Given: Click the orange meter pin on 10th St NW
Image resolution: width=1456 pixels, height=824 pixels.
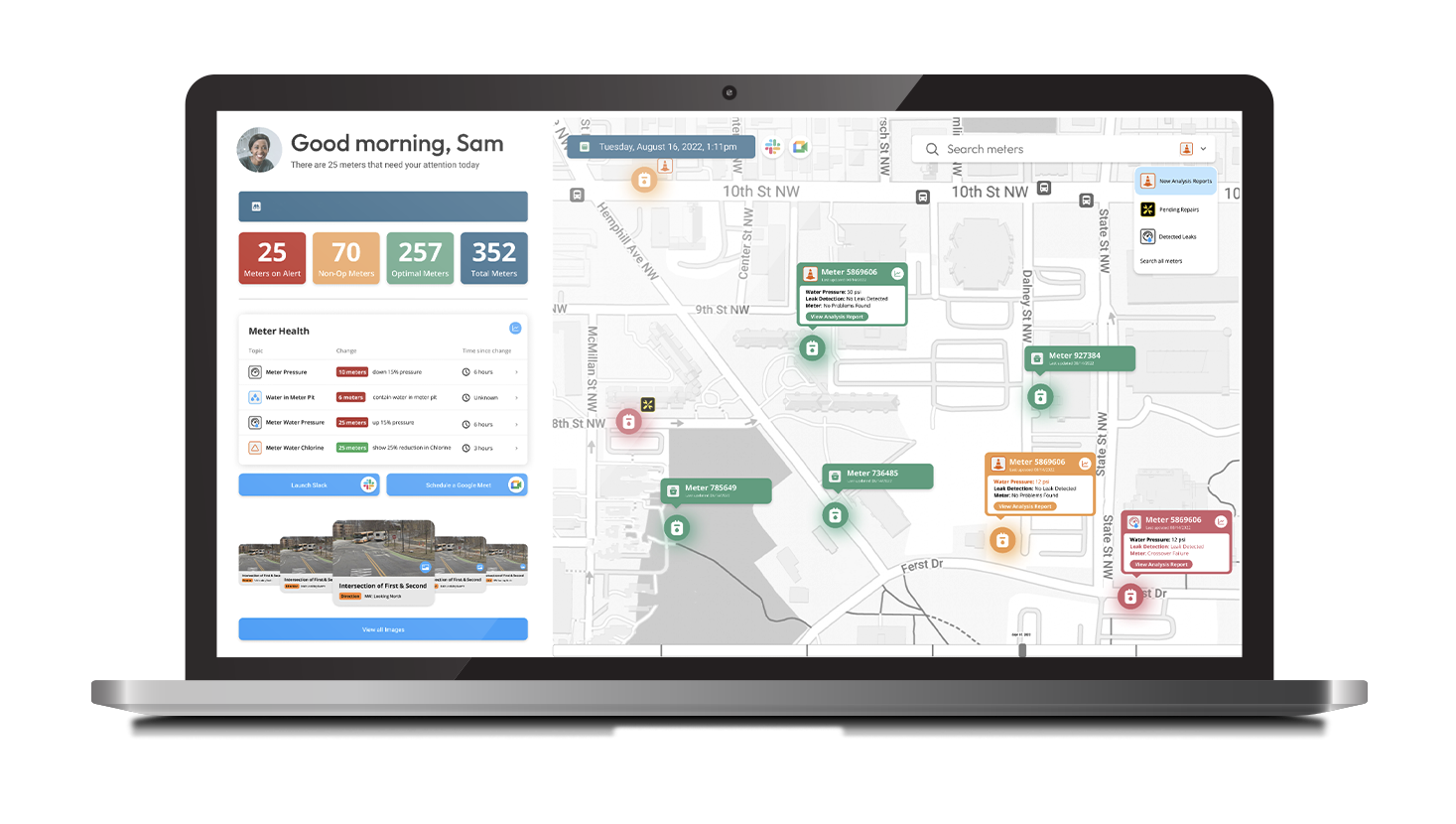Looking at the screenshot, I should 644,180.
